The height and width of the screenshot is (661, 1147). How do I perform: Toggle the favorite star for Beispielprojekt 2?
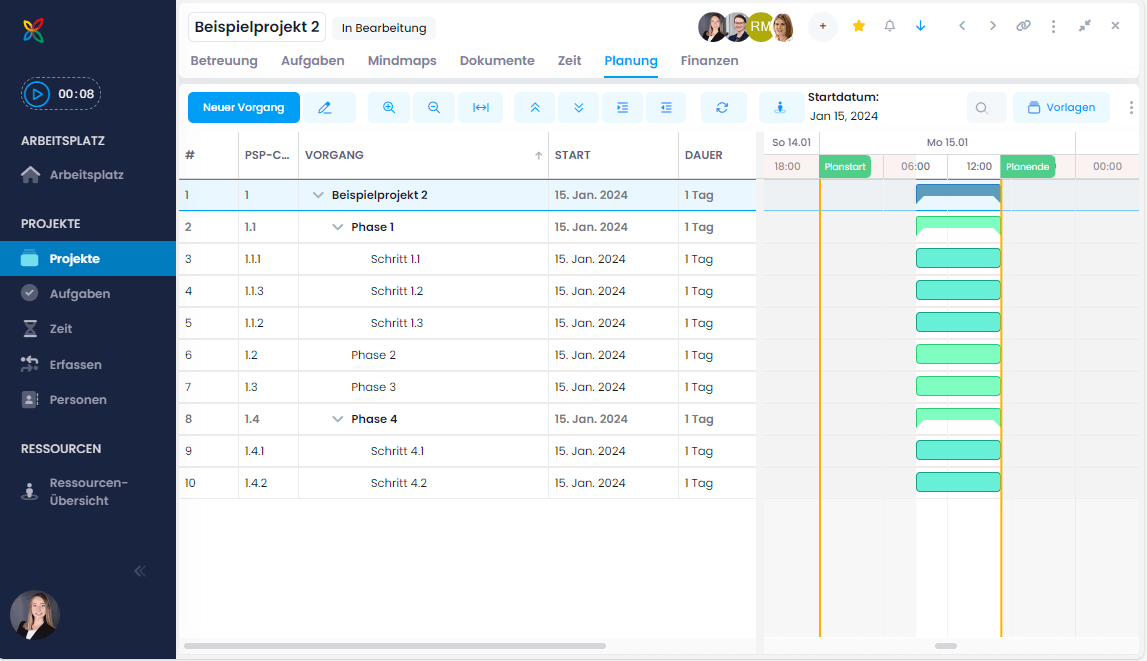(858, 26)
